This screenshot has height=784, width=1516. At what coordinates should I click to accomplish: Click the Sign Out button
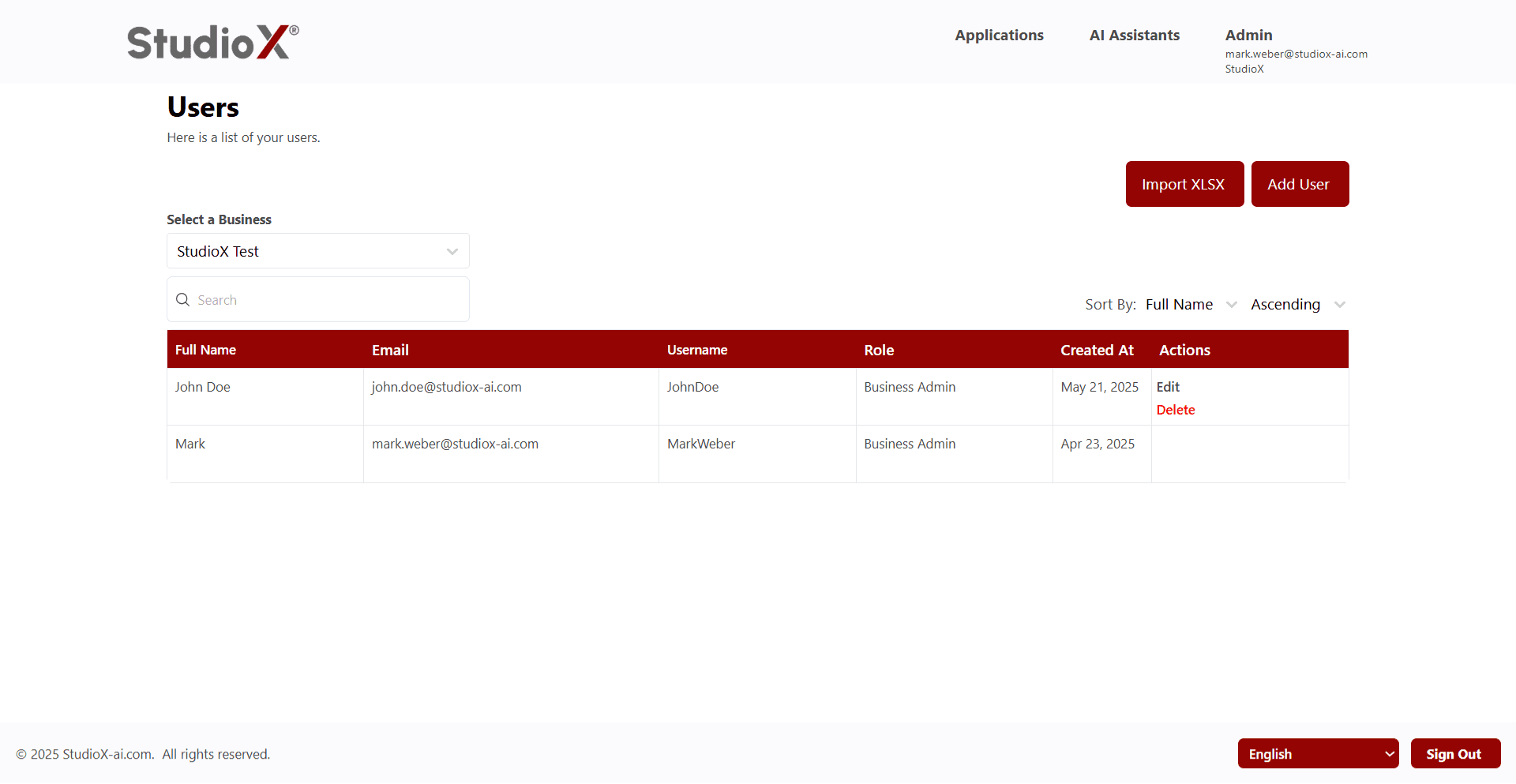(x=1455, y=753)
